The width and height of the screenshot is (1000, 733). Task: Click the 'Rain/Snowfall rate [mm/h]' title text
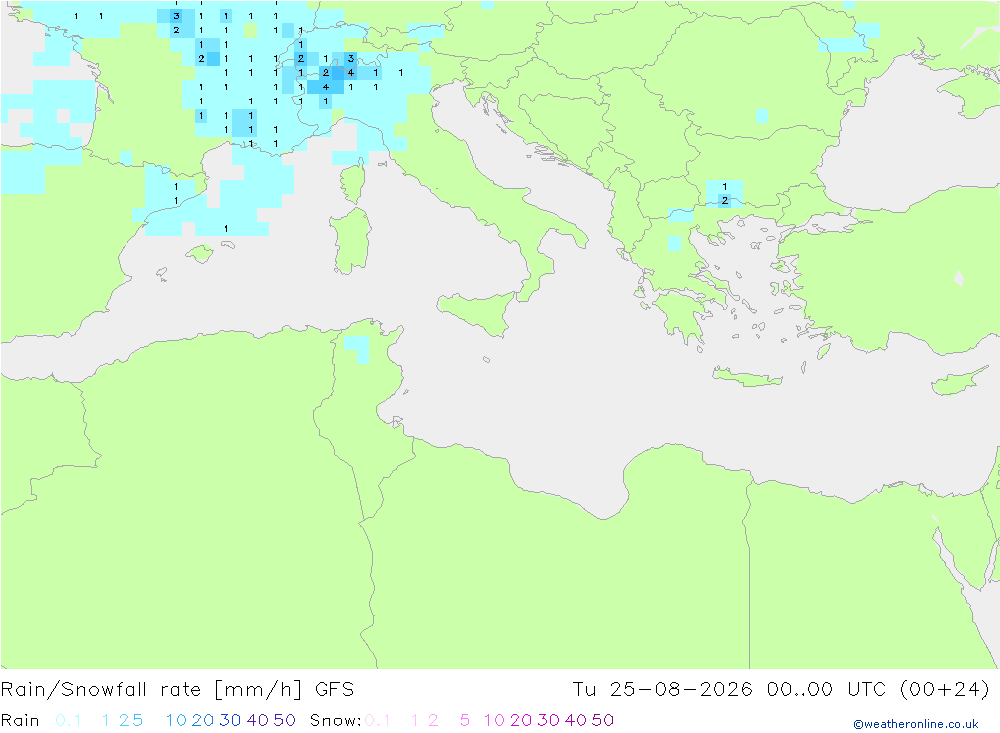pyautogui.click(x=151, y=690)
